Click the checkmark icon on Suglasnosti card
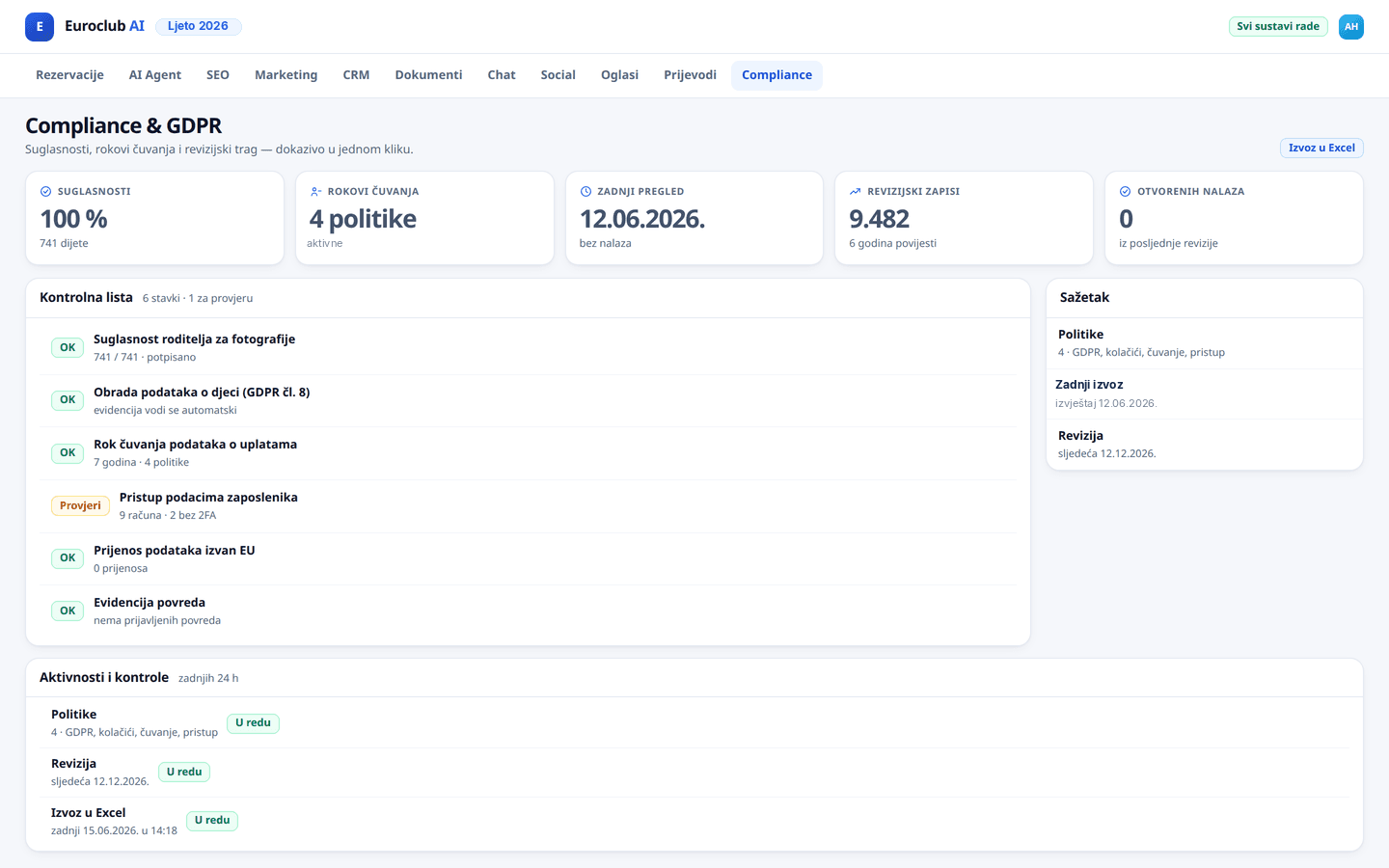This screenshot has height=868, width=1389. [x=45, y=192]
